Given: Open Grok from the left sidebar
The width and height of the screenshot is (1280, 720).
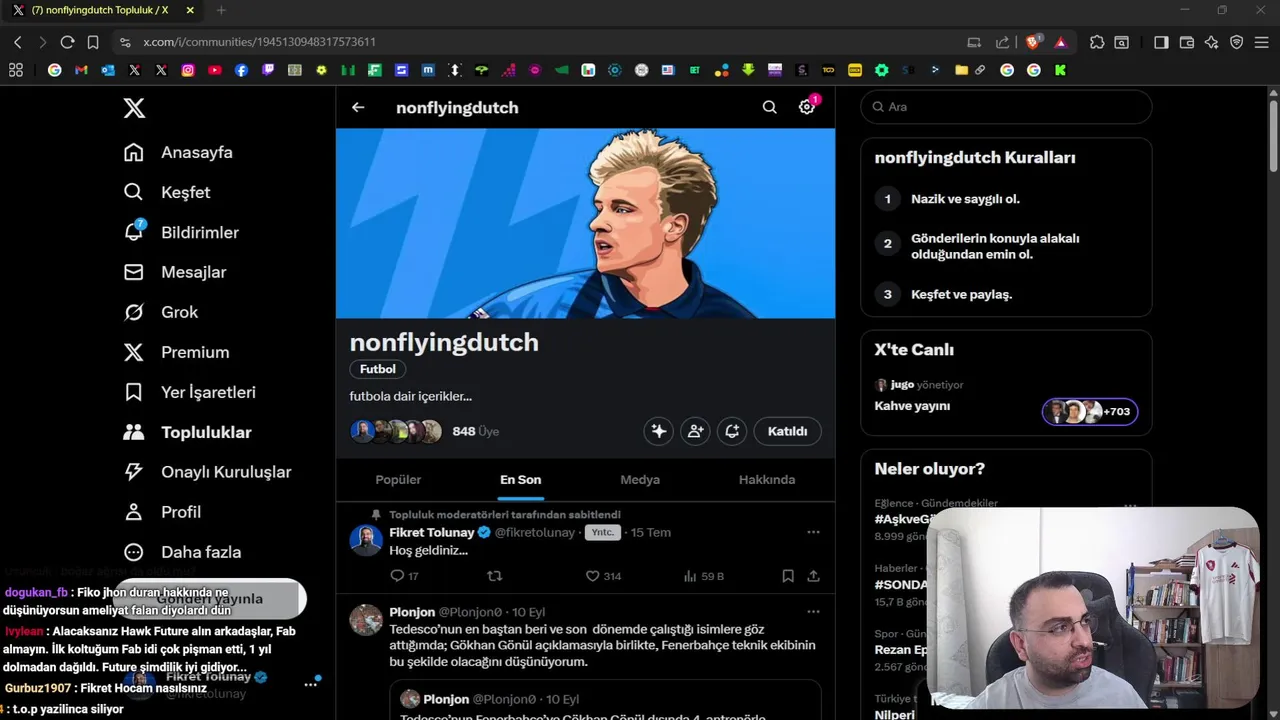Looking at the screenshot, I should pos(161,312).
